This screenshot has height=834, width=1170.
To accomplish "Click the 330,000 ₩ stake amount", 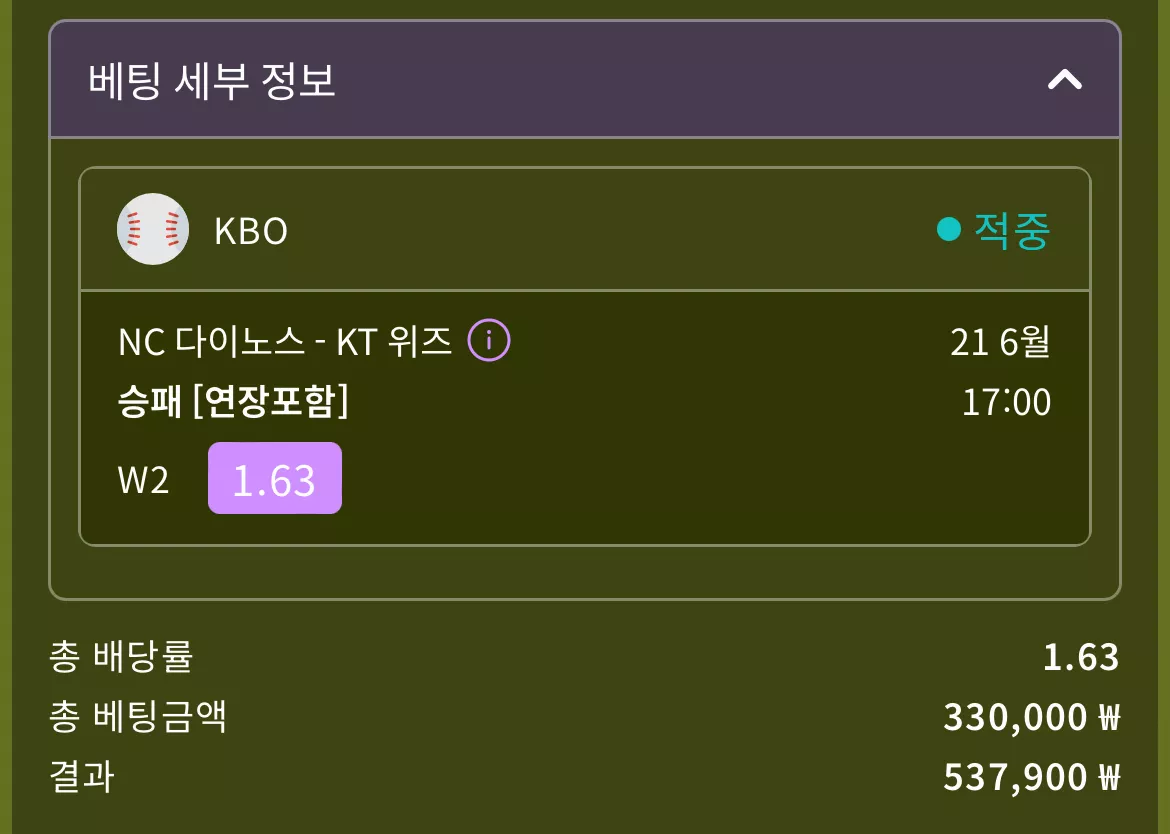I will coord(1032,718).
